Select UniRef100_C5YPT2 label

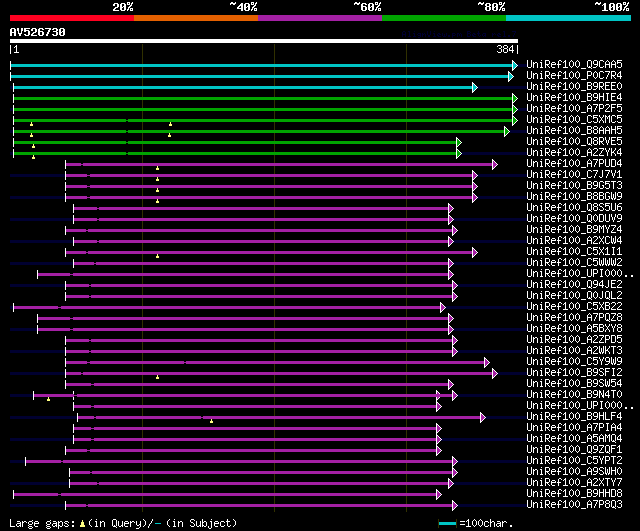click(574, 461)
